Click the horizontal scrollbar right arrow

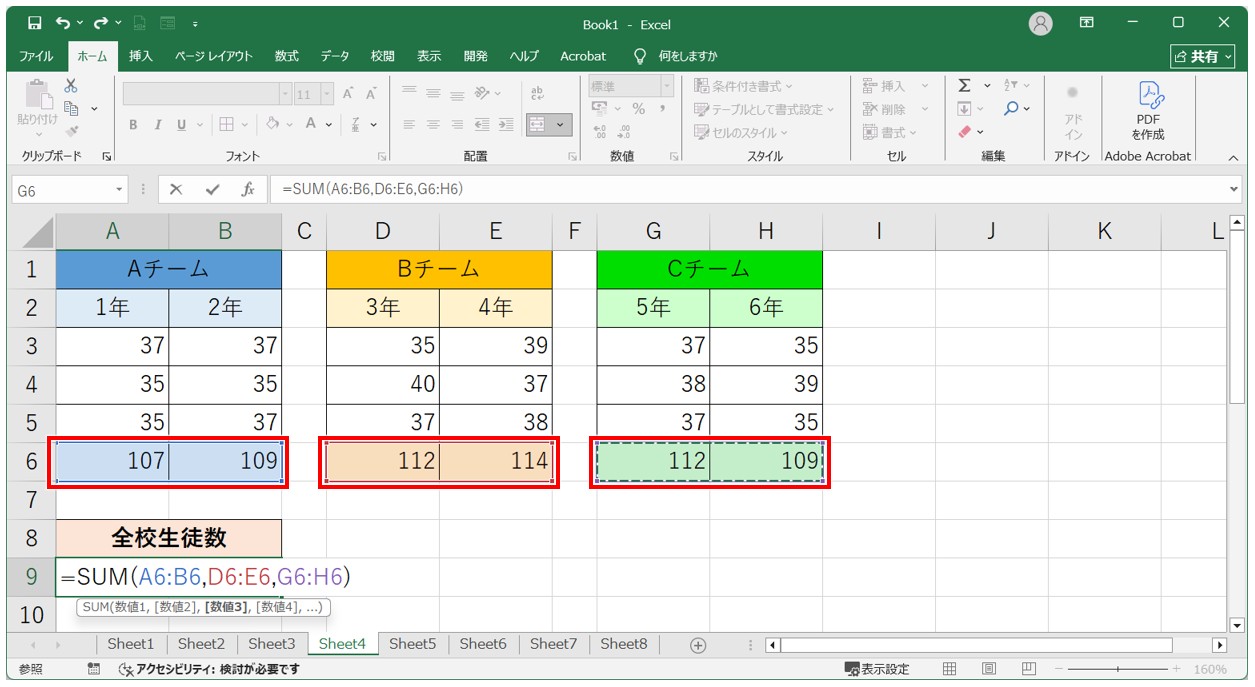pos(1219,645)
